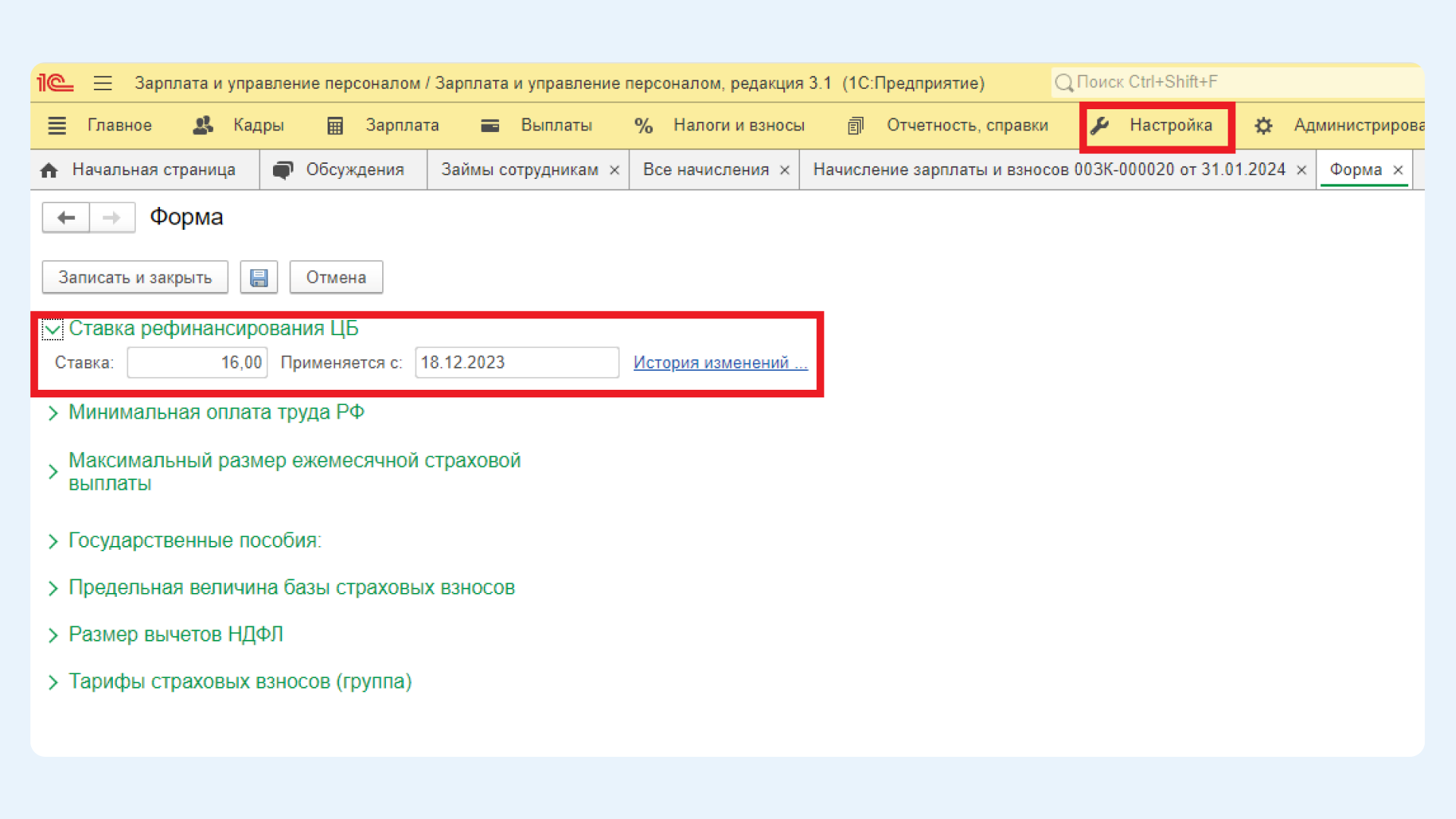Go forward with the right arrow

coord(112,218)
